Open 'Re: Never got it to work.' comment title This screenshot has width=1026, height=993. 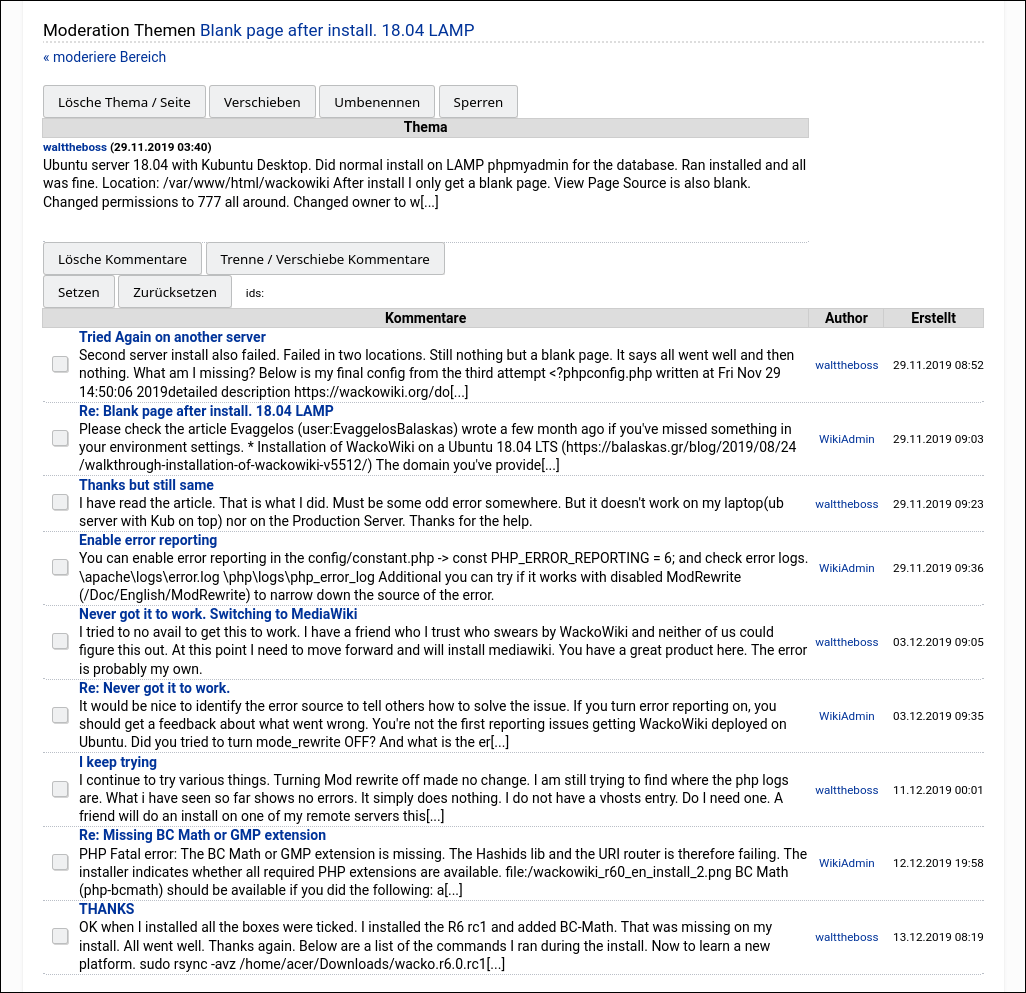[x=154, y=688]
